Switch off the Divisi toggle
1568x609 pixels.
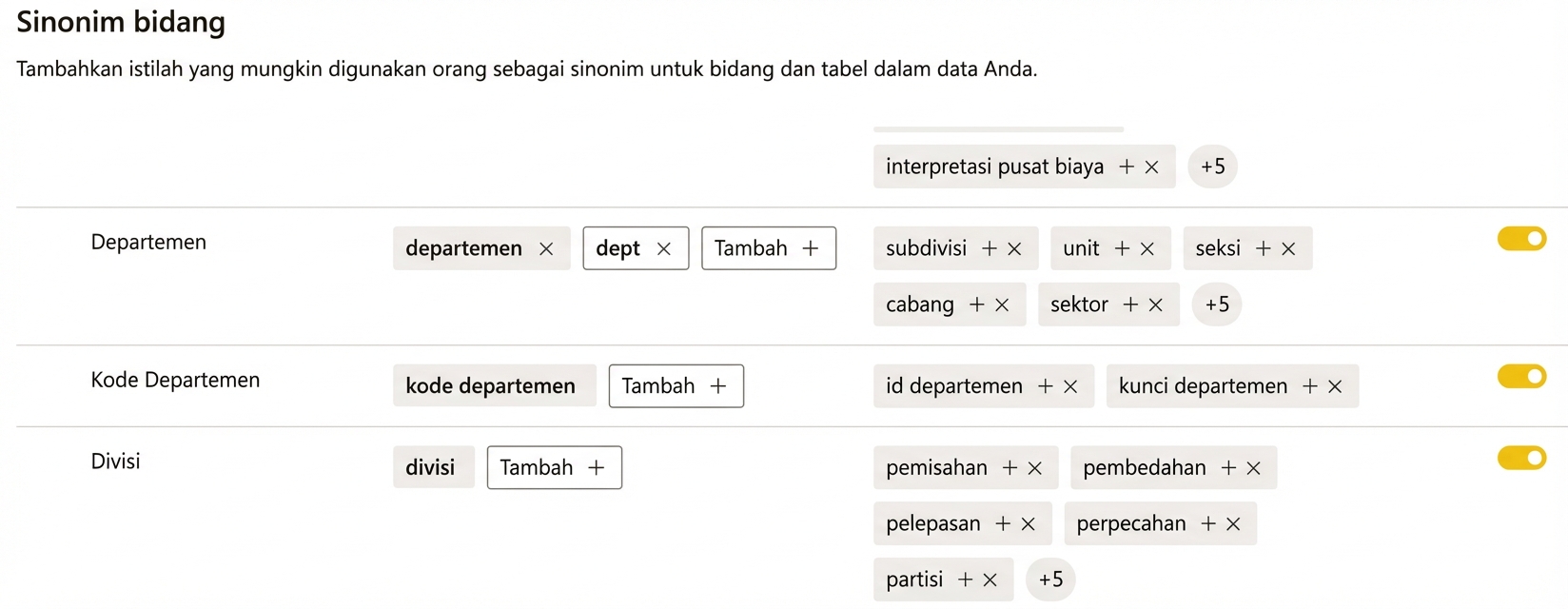point(1521,459)
